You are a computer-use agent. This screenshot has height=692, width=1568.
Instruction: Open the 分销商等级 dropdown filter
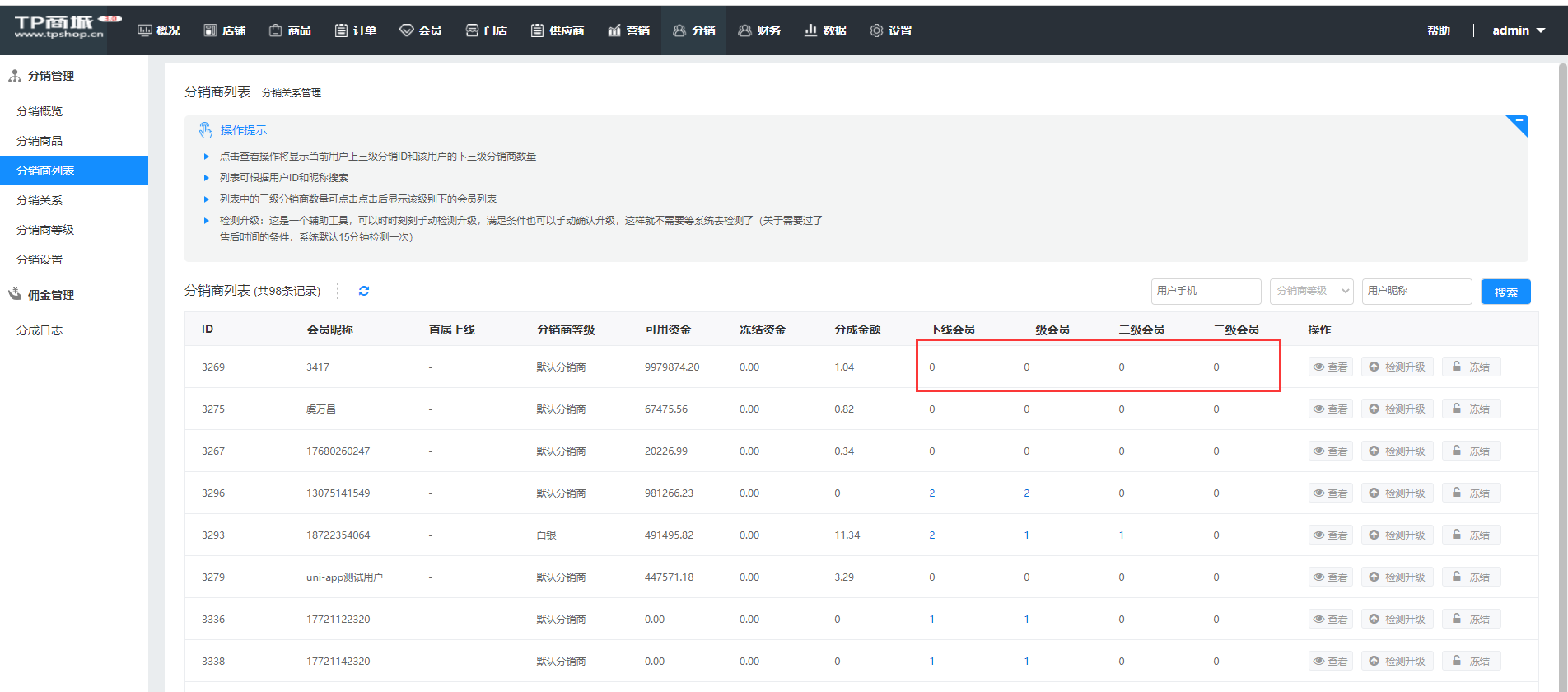[1311, 291]
